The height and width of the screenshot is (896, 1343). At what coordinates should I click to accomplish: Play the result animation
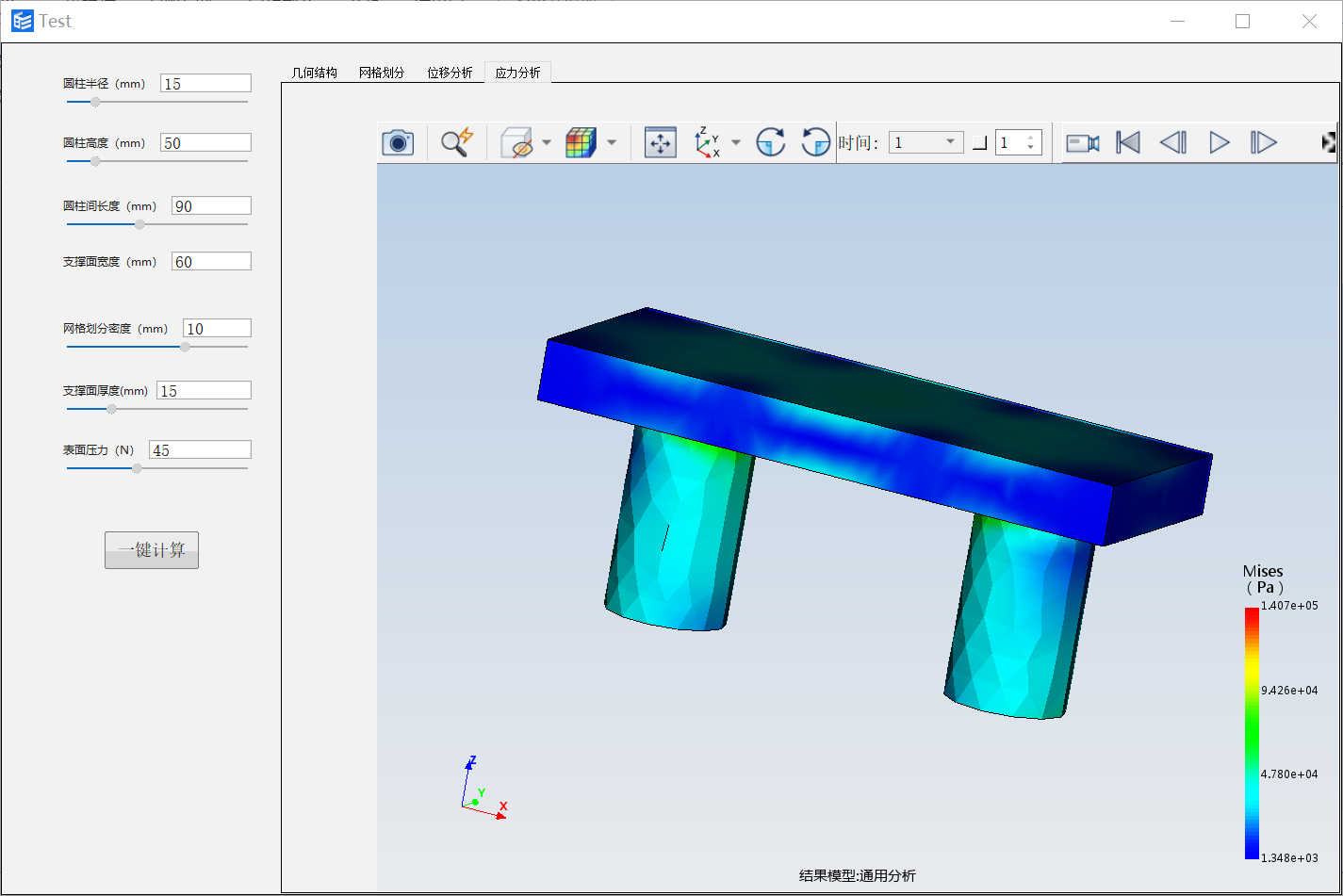tap(1220, 142)
